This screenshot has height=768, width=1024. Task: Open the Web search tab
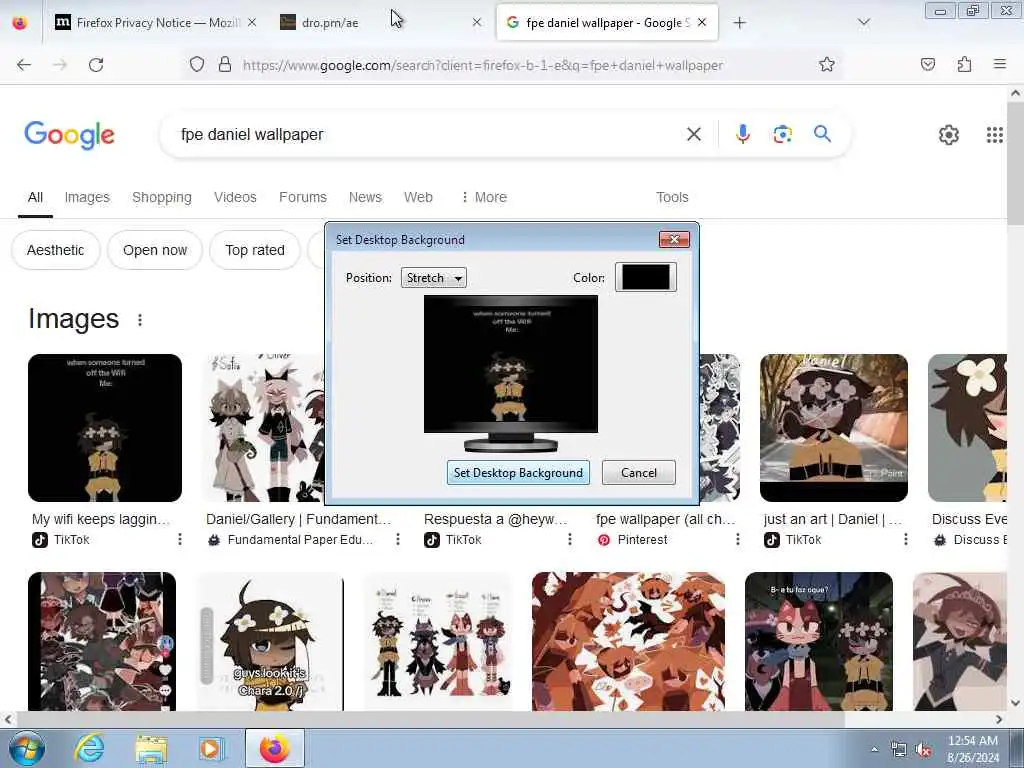tap(418, 197)
